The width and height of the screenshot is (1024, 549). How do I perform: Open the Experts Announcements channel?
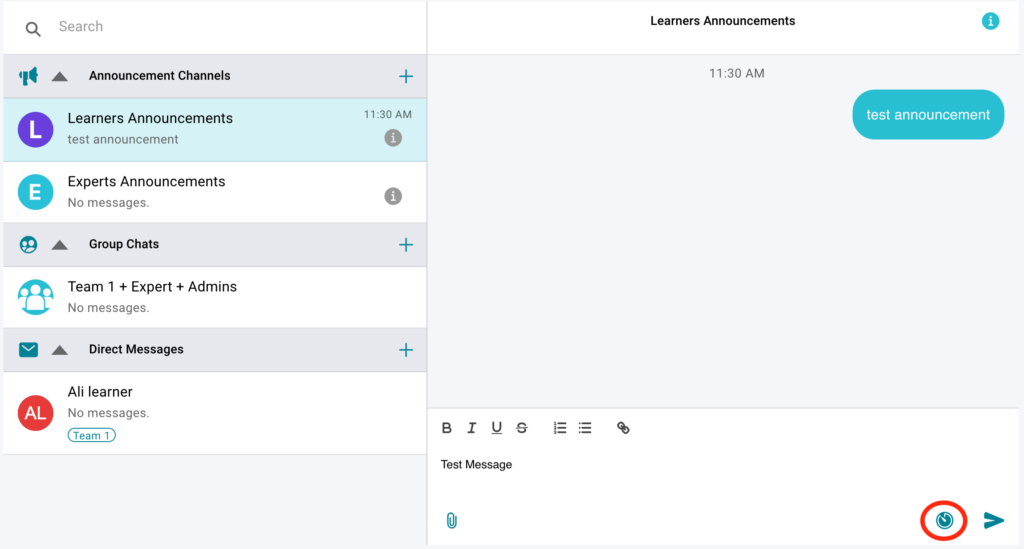(200, 191)
